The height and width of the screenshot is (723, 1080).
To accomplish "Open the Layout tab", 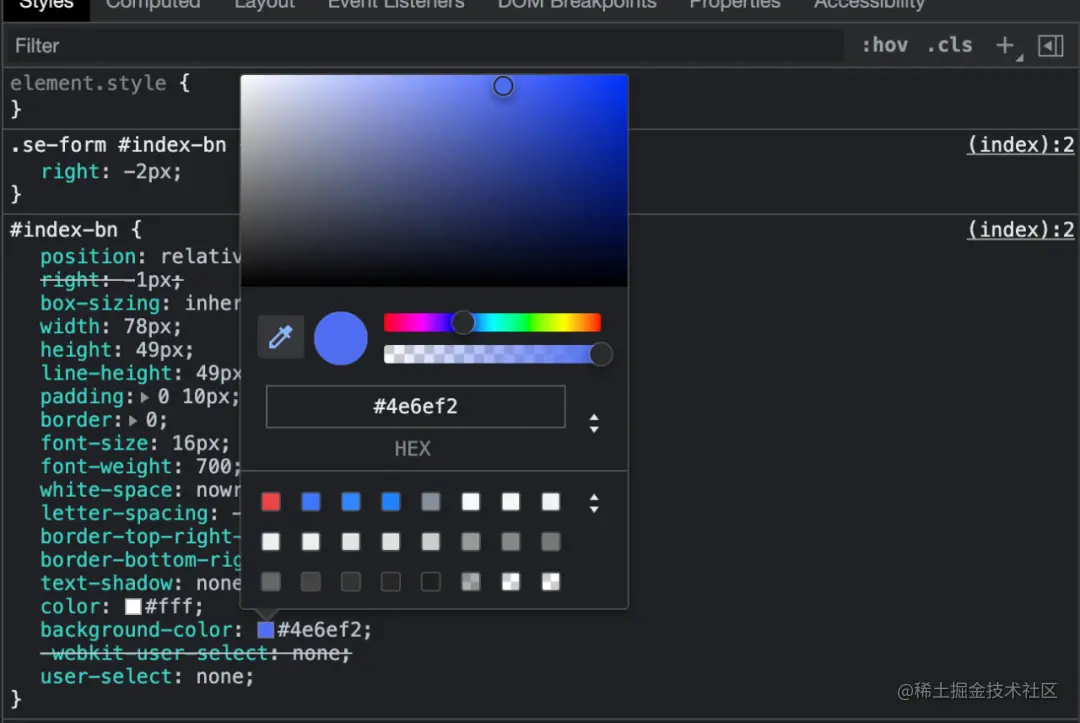I will (x=264, y=4).
